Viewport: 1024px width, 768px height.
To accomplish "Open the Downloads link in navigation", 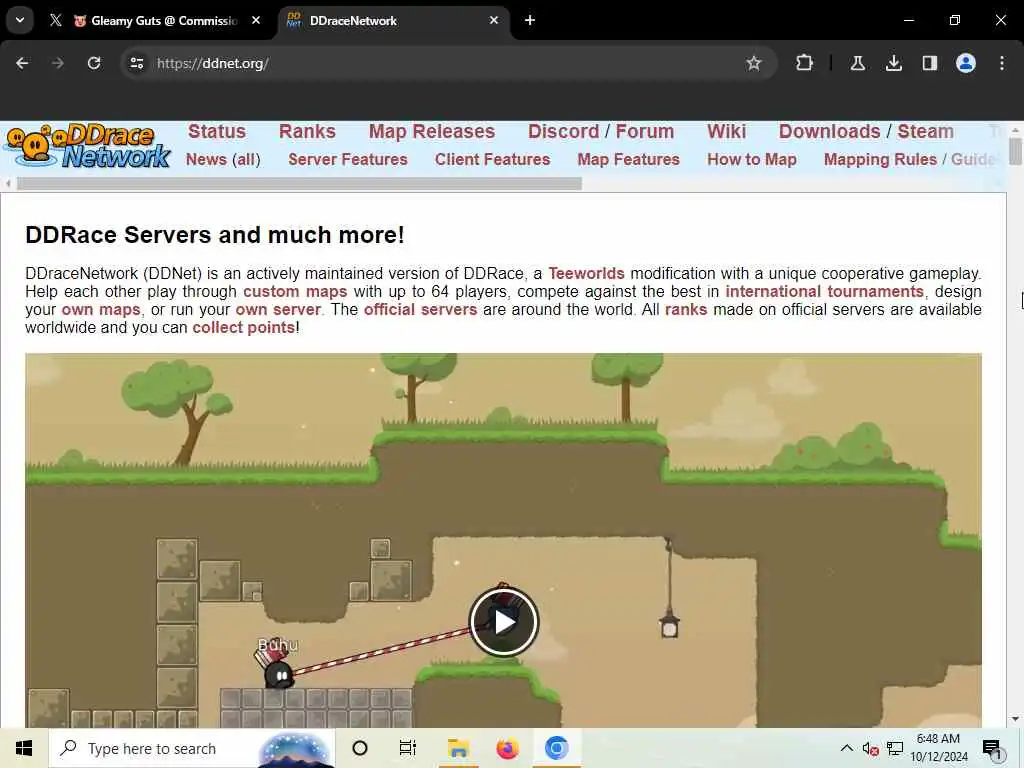I will pyautogui.click(x=829, y=131).
